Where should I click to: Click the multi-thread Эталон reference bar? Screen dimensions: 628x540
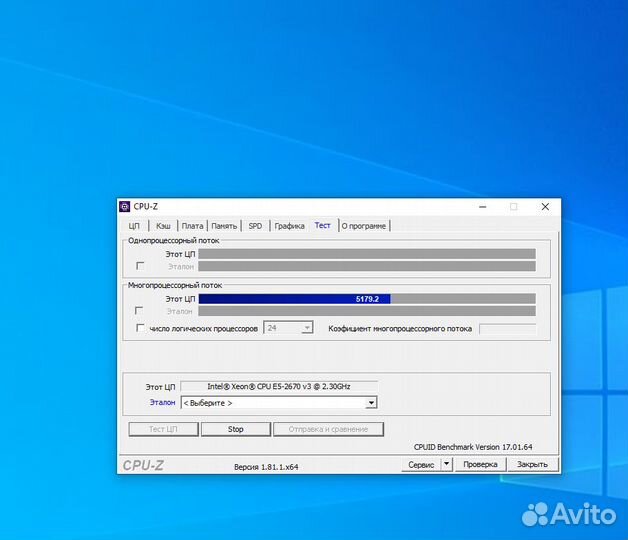(367, 311)
